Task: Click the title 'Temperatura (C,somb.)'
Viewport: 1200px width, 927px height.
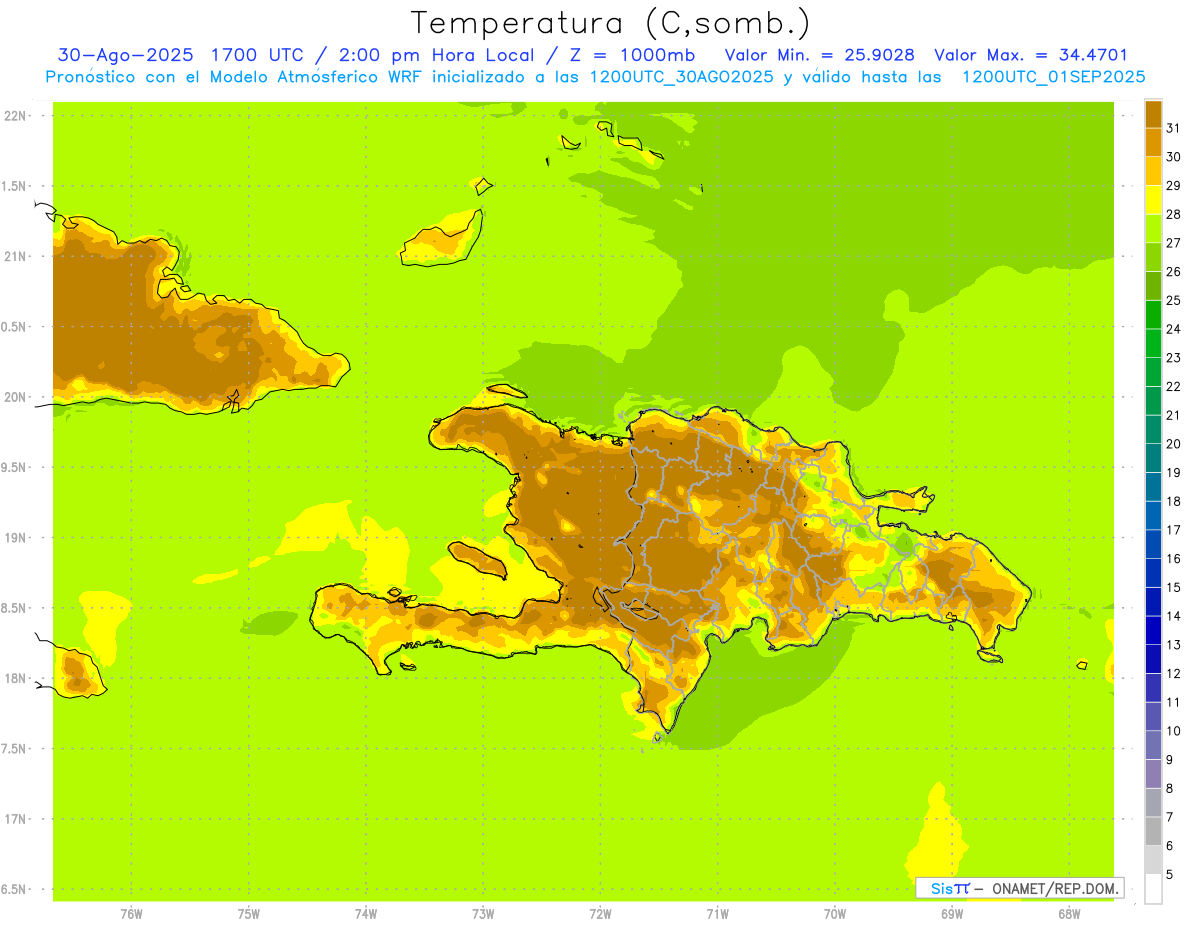Action: [611, 23]
